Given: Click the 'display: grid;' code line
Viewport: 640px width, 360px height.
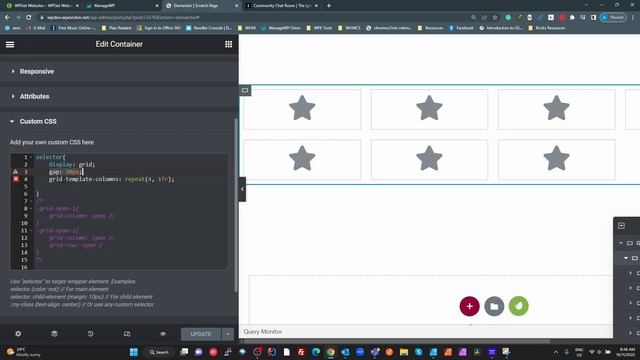Looking at the screenshot, I should [x=72, y=164].
